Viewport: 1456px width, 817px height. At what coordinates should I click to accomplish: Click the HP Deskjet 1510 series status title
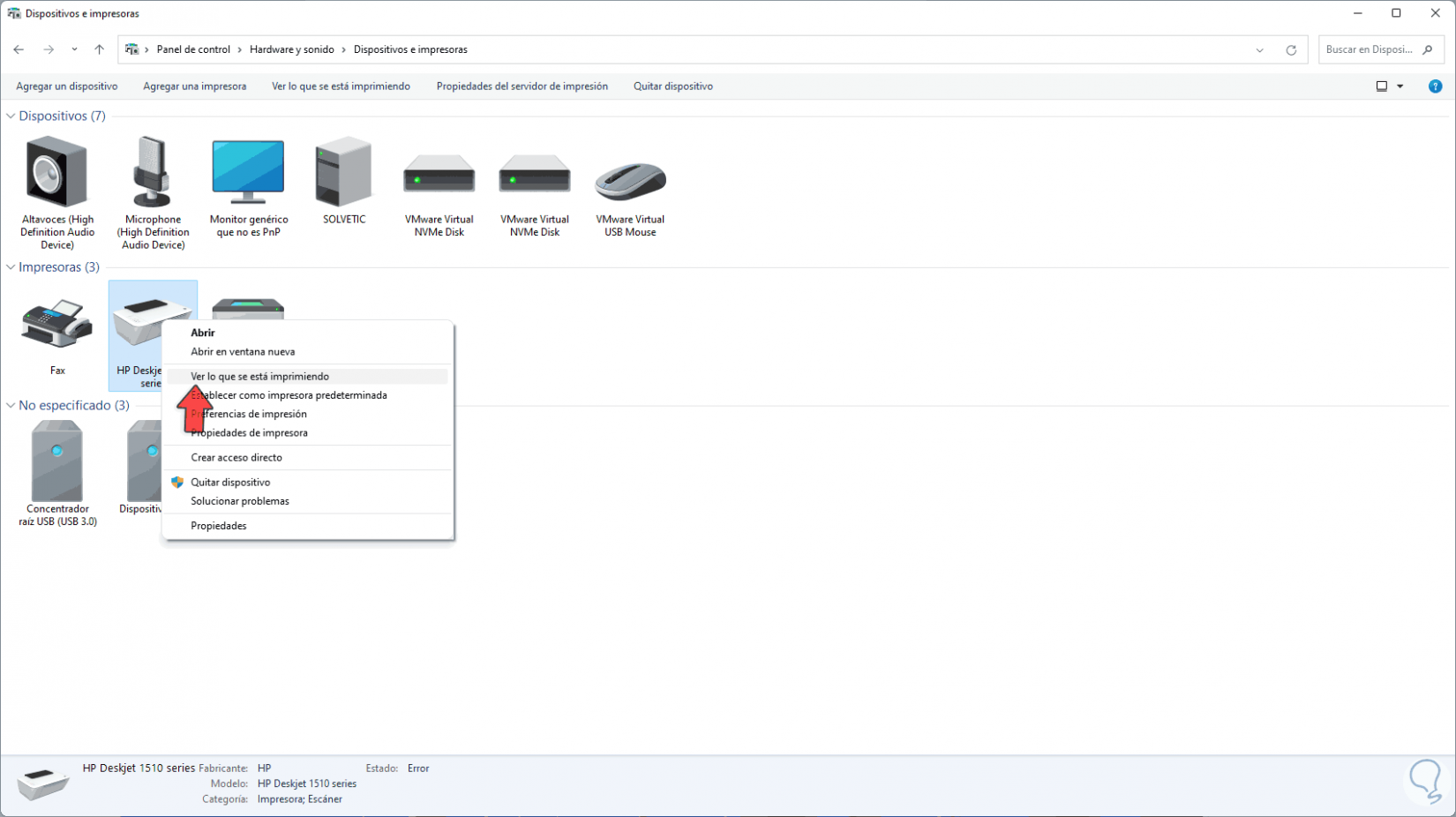pos(139,768)
